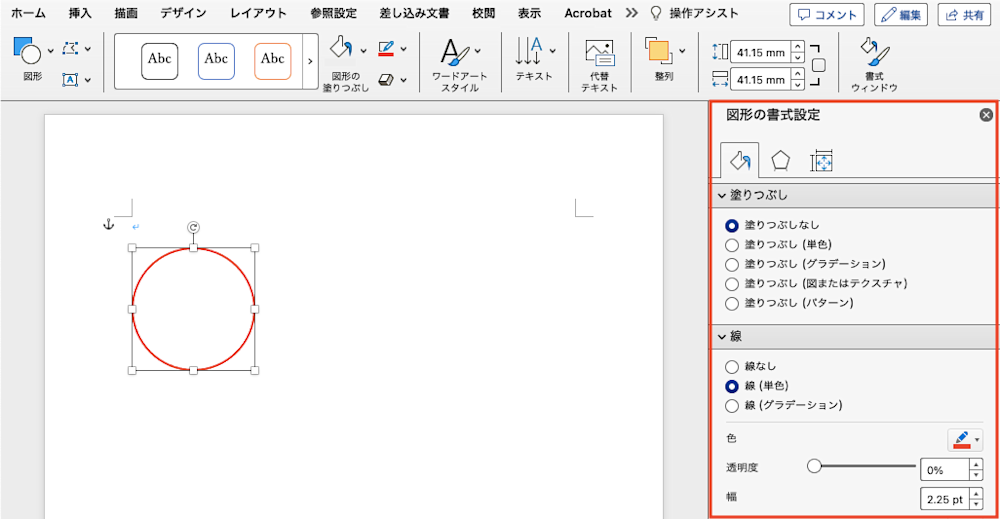
Task: Apply the orange outline Abc shape style
Action: (272, 61)
